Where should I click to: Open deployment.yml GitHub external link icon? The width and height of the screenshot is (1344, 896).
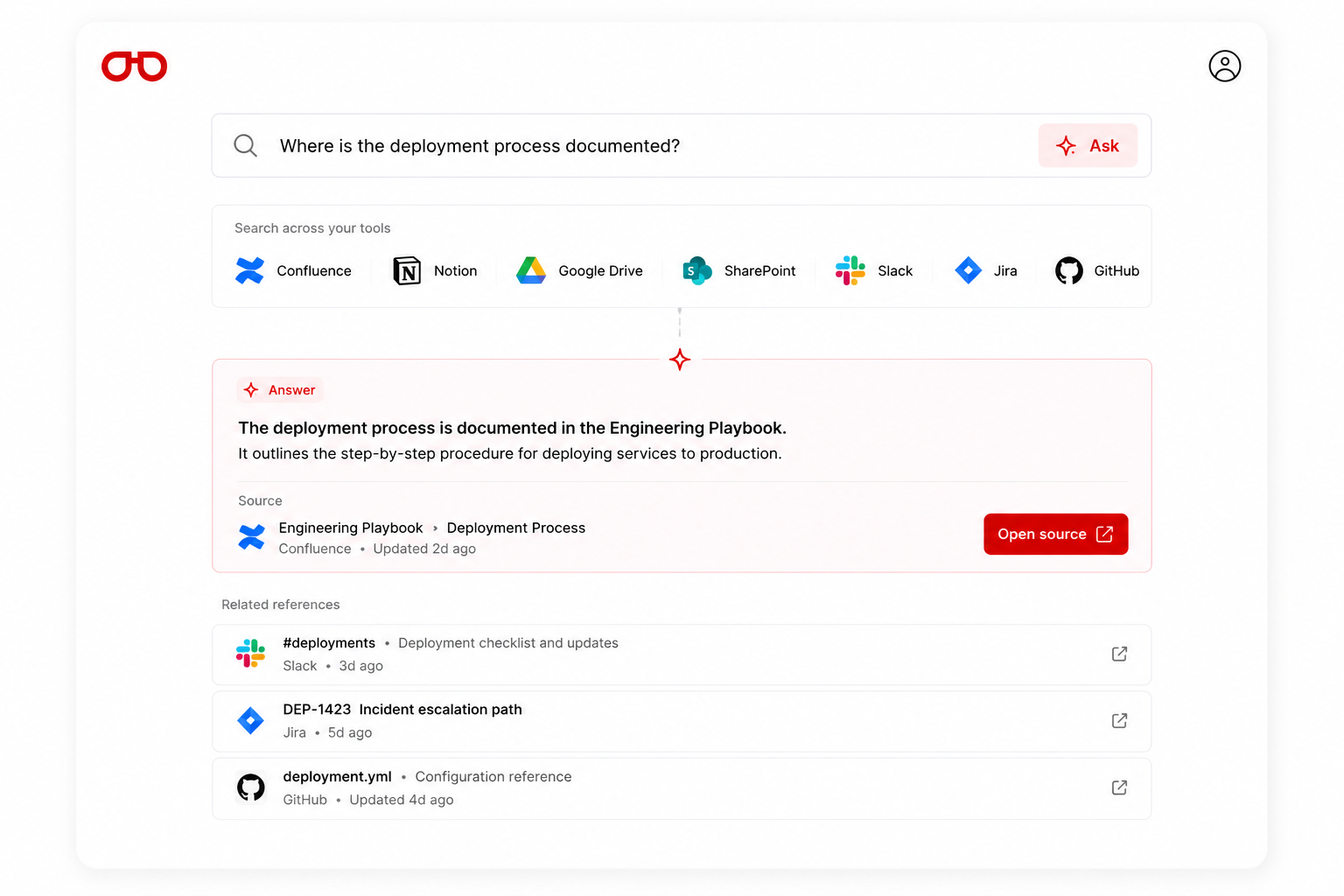(1119, 787)
